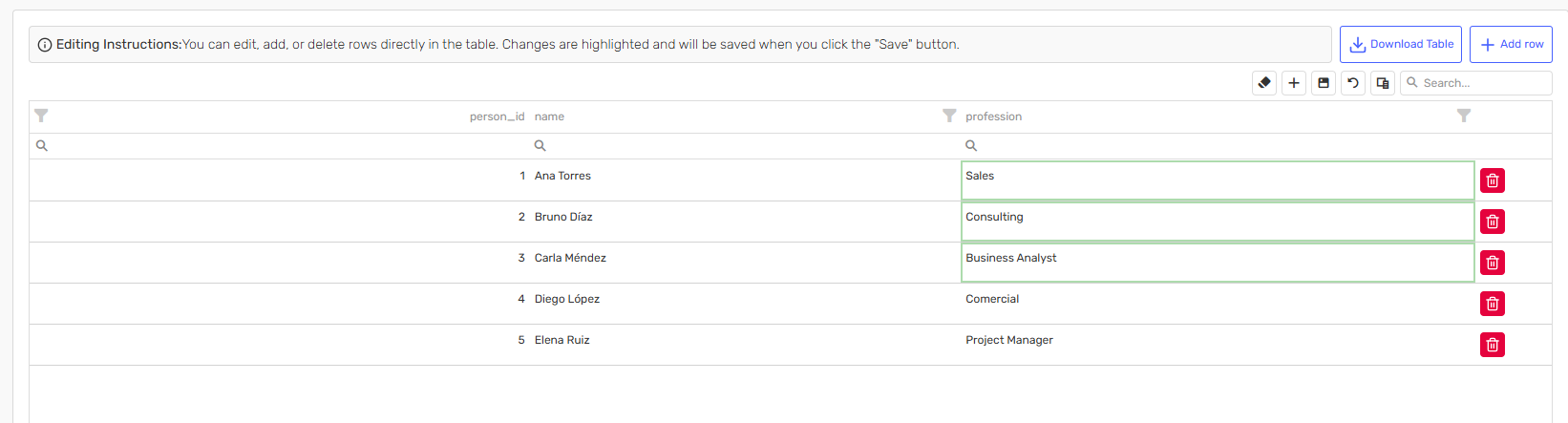Delete the Bruno Díaz row
This screenshot has height=423, width=1568.
(1493, 222)
